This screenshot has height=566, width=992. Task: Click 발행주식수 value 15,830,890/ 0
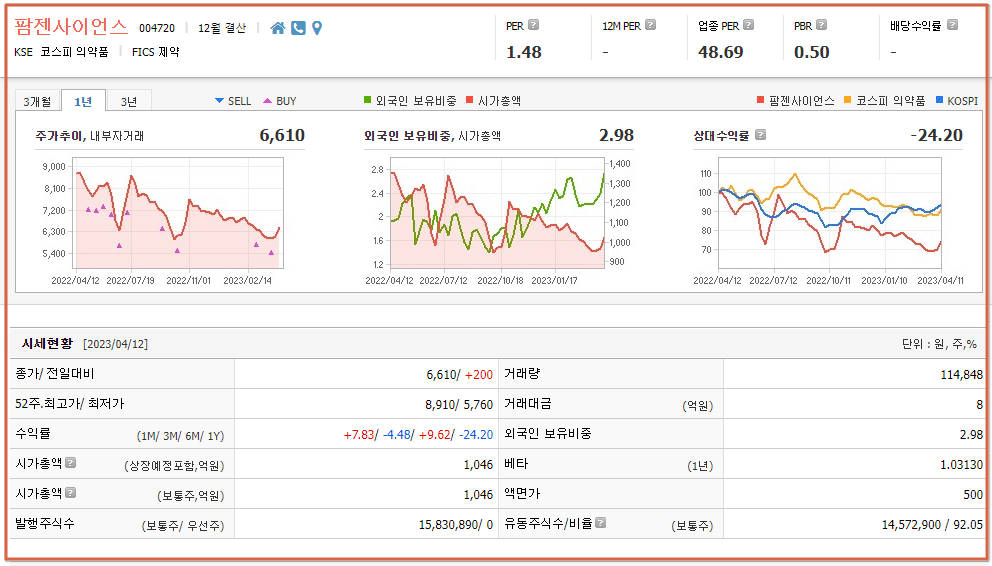[456, 524]
